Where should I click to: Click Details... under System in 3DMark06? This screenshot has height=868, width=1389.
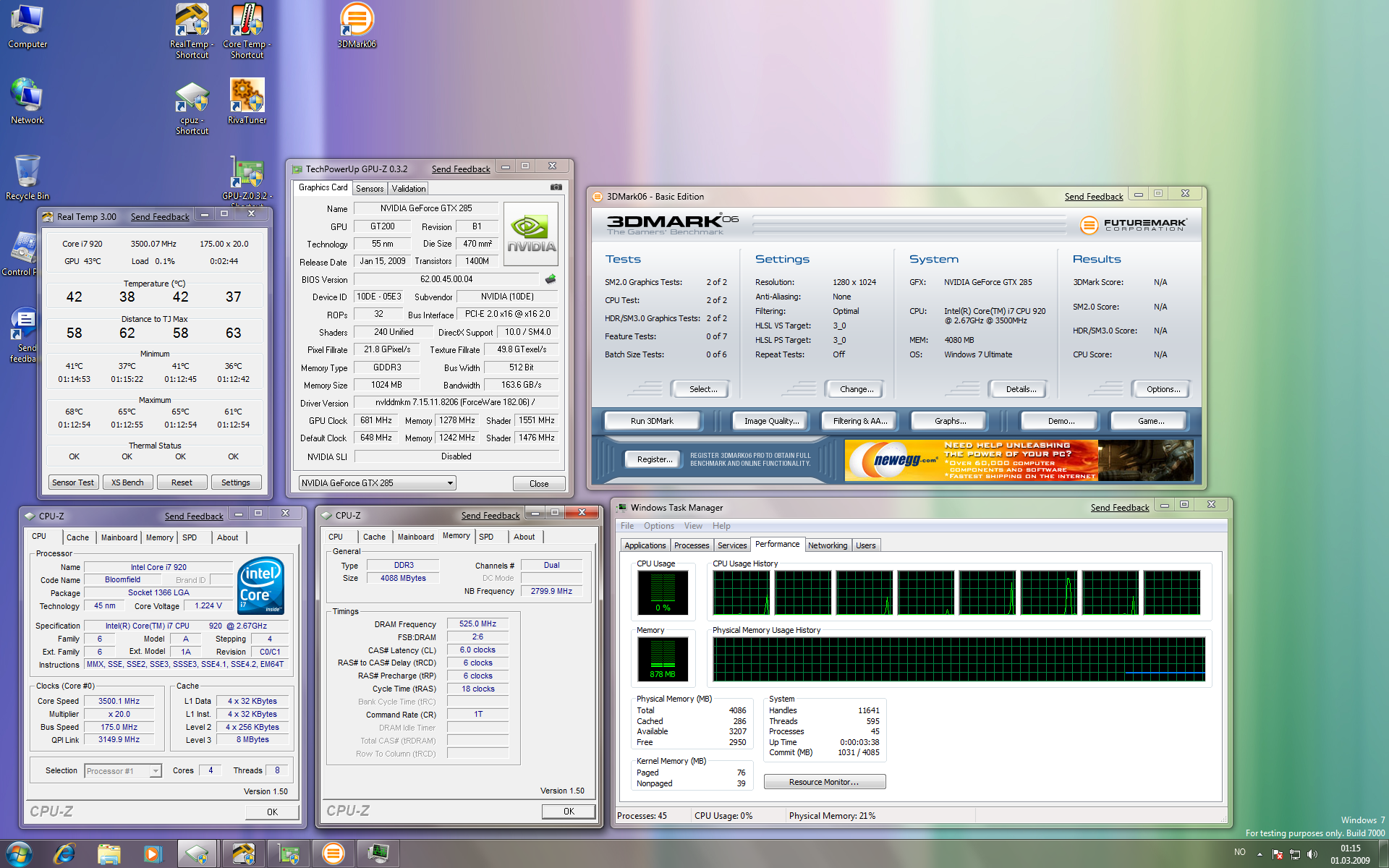point(1021,389)
